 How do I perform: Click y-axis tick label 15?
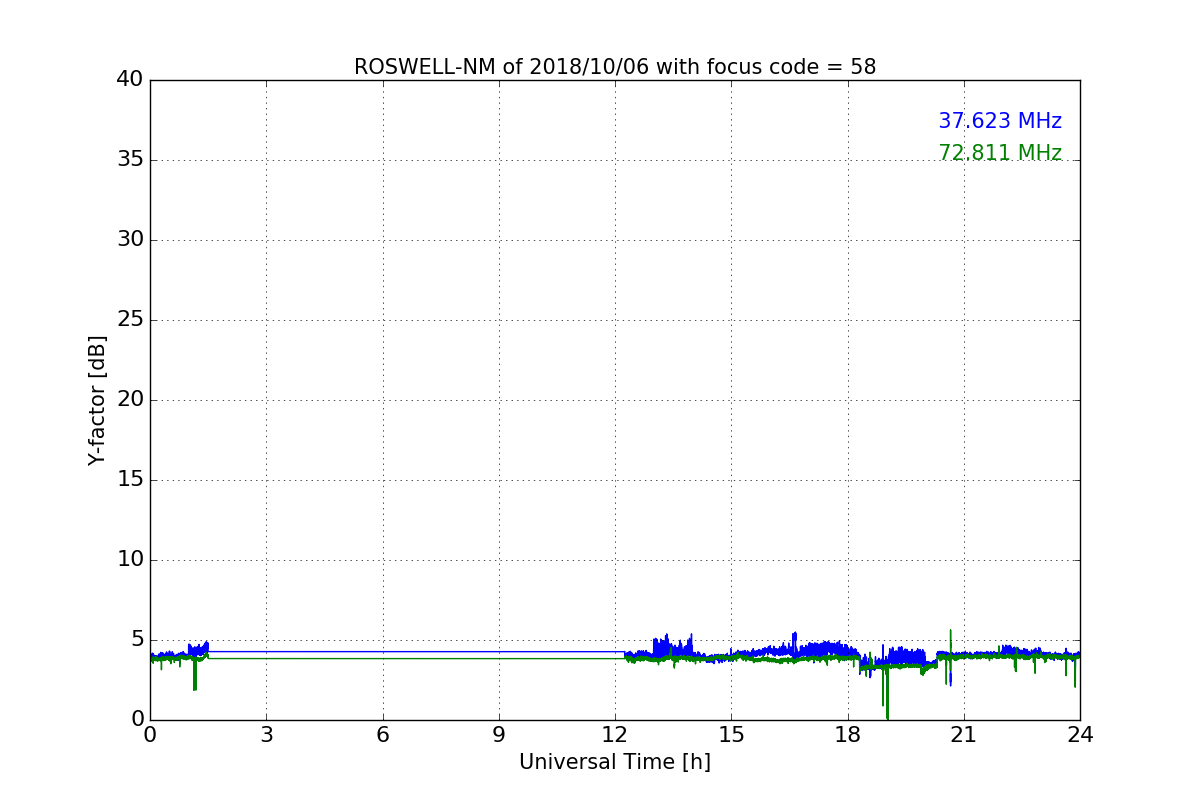point(130,480)
